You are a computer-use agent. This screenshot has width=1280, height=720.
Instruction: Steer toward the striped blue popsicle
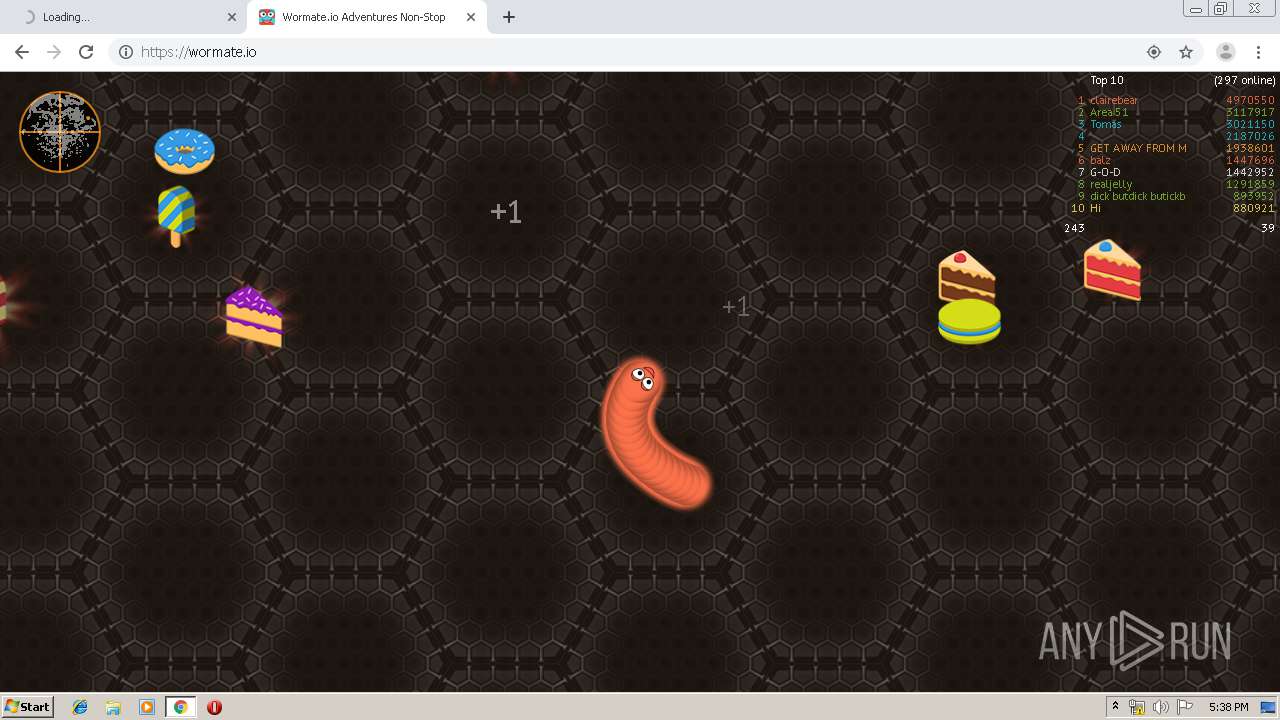click(176, 216)
